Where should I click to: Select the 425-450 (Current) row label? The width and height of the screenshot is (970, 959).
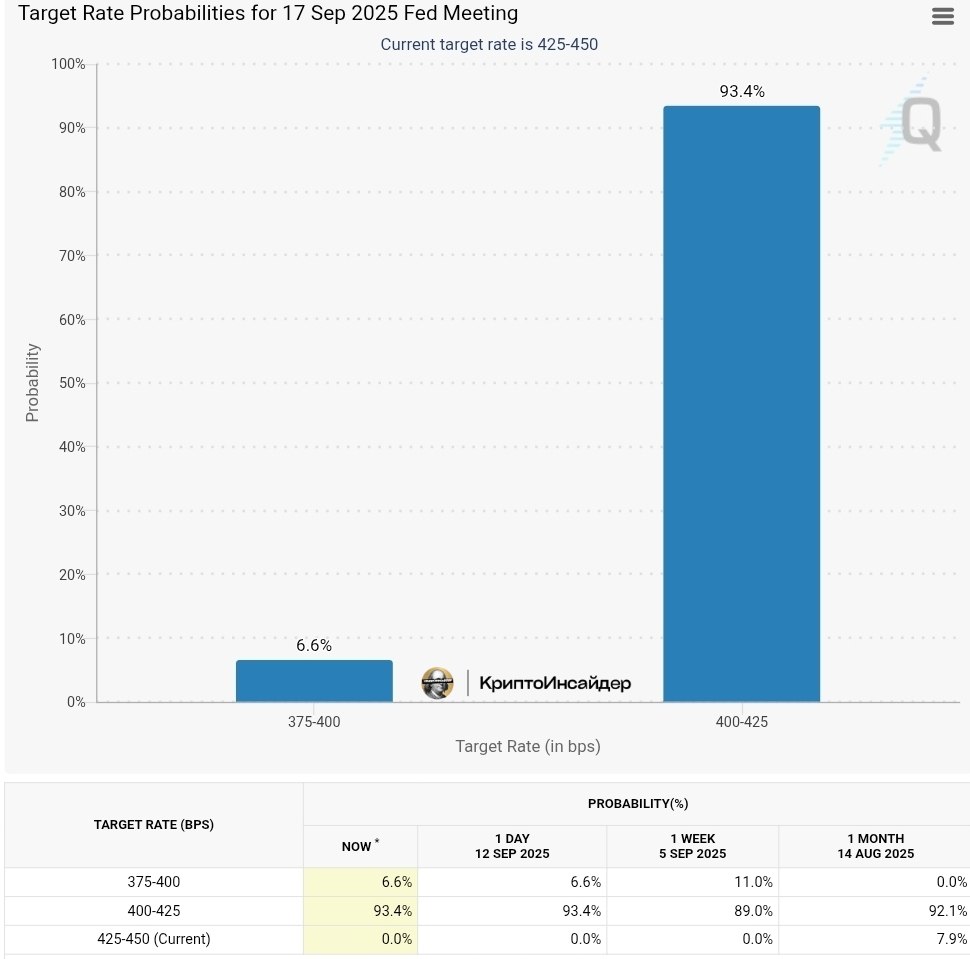154,939
